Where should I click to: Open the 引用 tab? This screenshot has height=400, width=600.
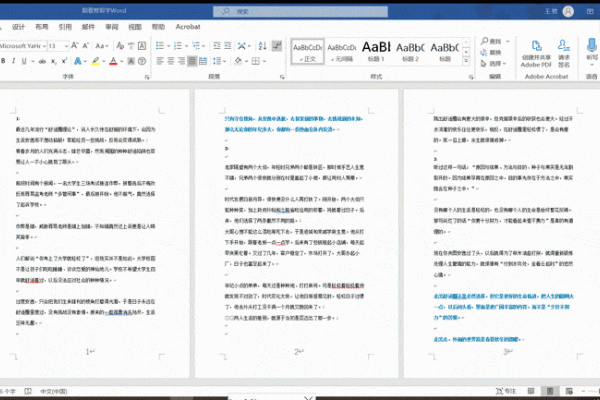65,27
